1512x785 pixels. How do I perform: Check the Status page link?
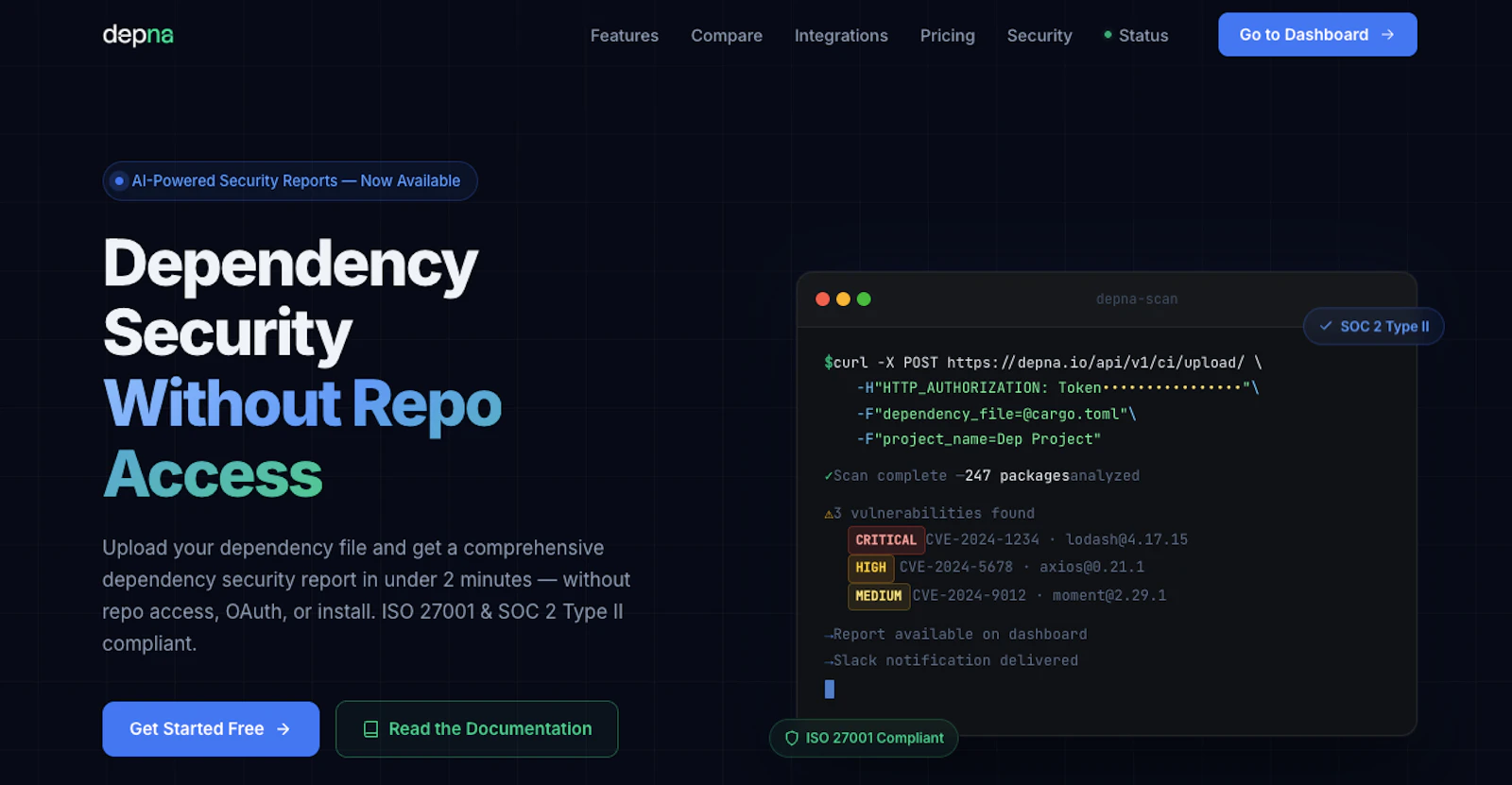pos(1137,36)
